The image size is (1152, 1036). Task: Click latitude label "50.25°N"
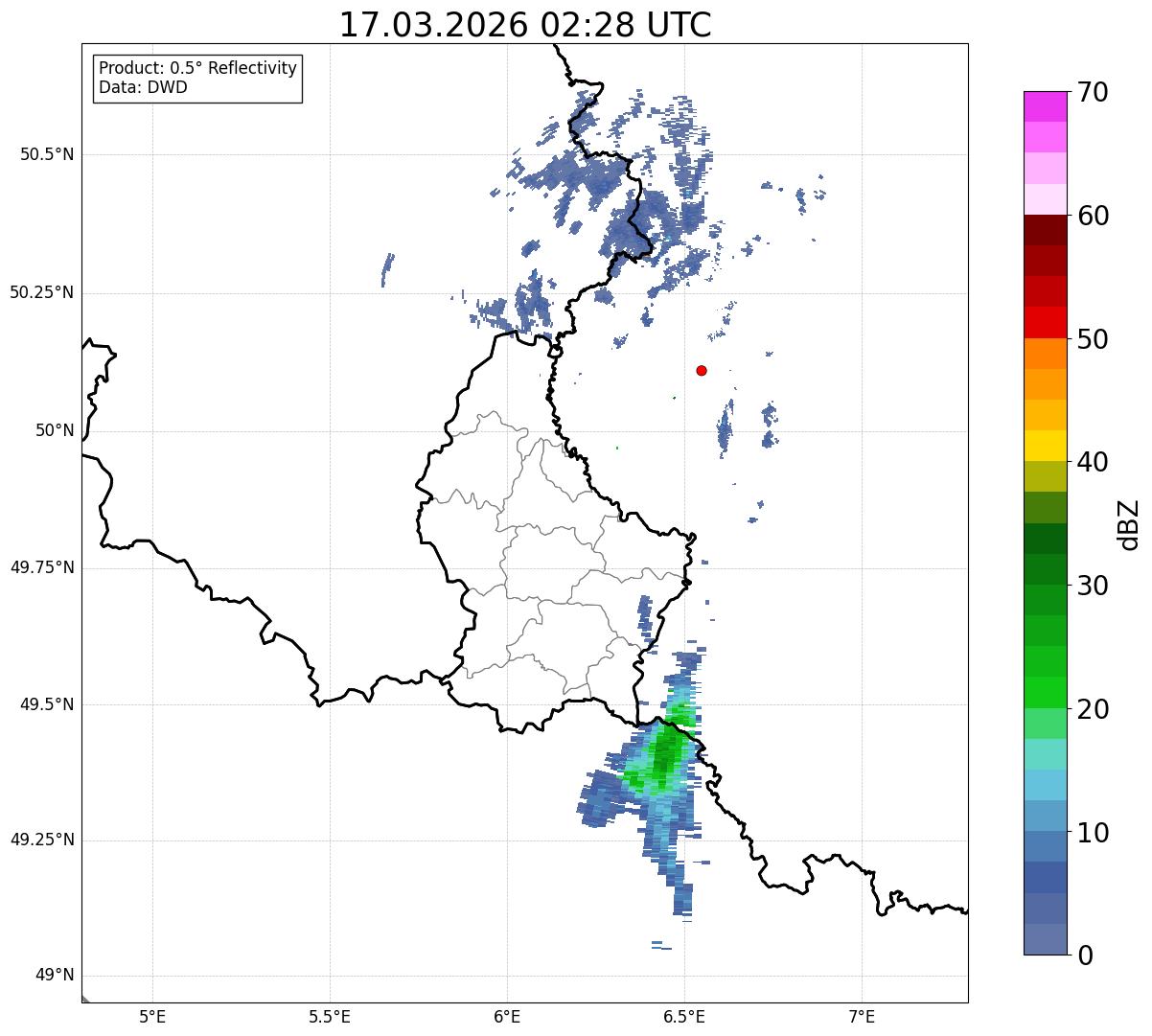tap(41, 293)
